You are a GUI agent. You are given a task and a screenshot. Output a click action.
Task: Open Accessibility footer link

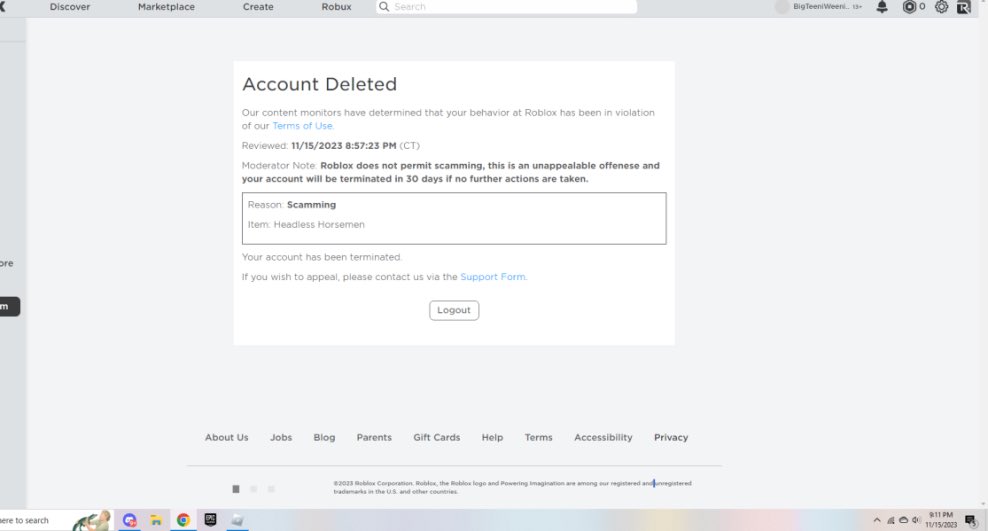[x=603, y=437]
